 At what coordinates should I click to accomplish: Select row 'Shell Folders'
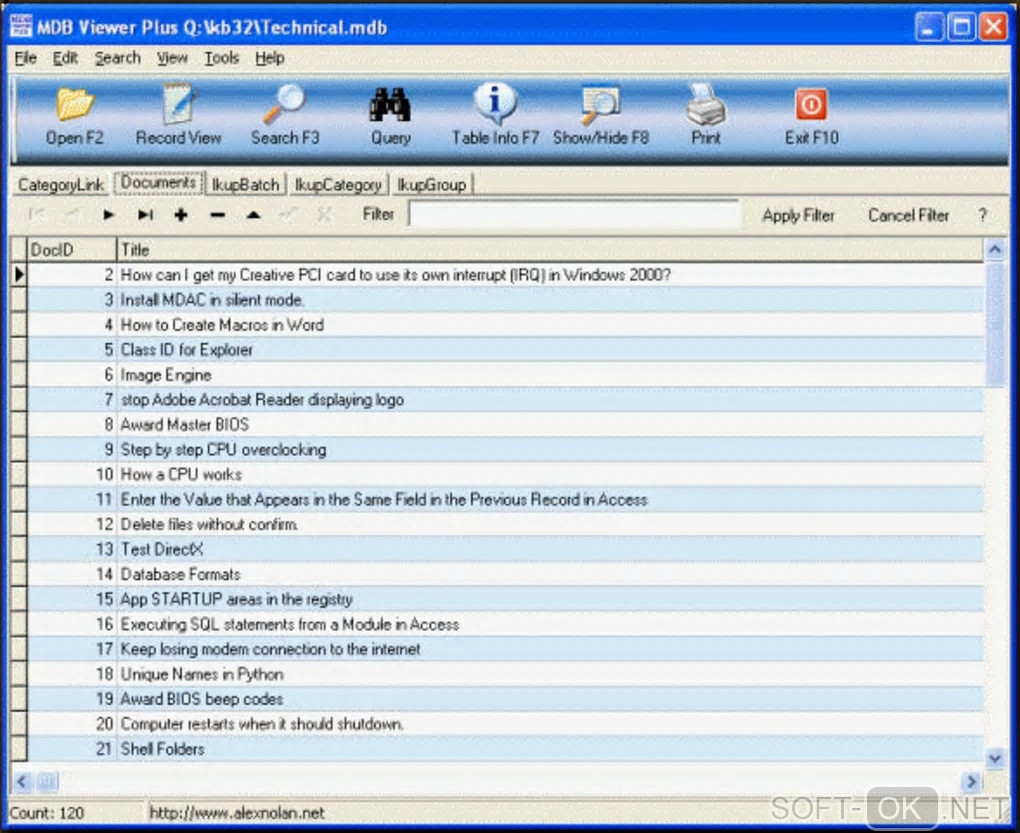coord(505,748)
